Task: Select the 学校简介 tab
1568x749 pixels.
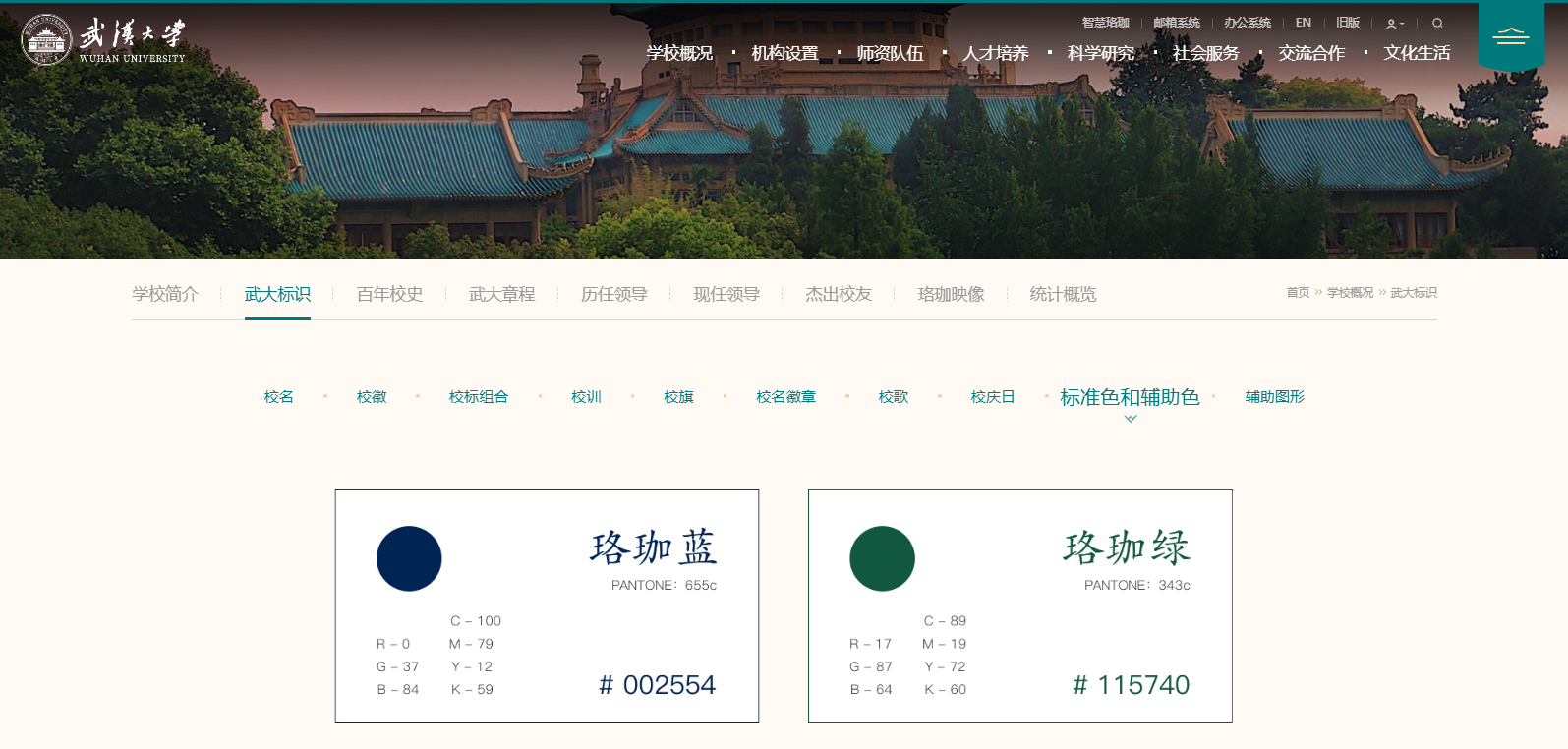Action: point(165,294)
